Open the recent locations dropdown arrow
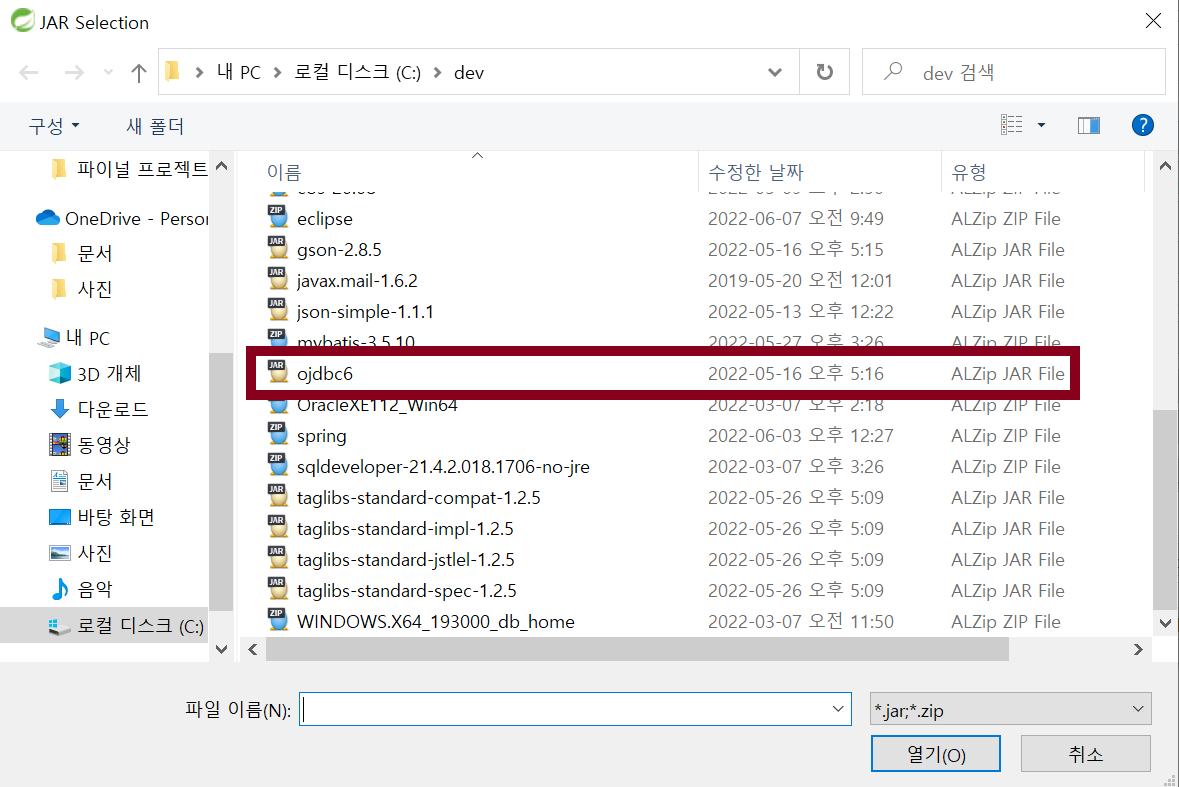 (108, 72)
